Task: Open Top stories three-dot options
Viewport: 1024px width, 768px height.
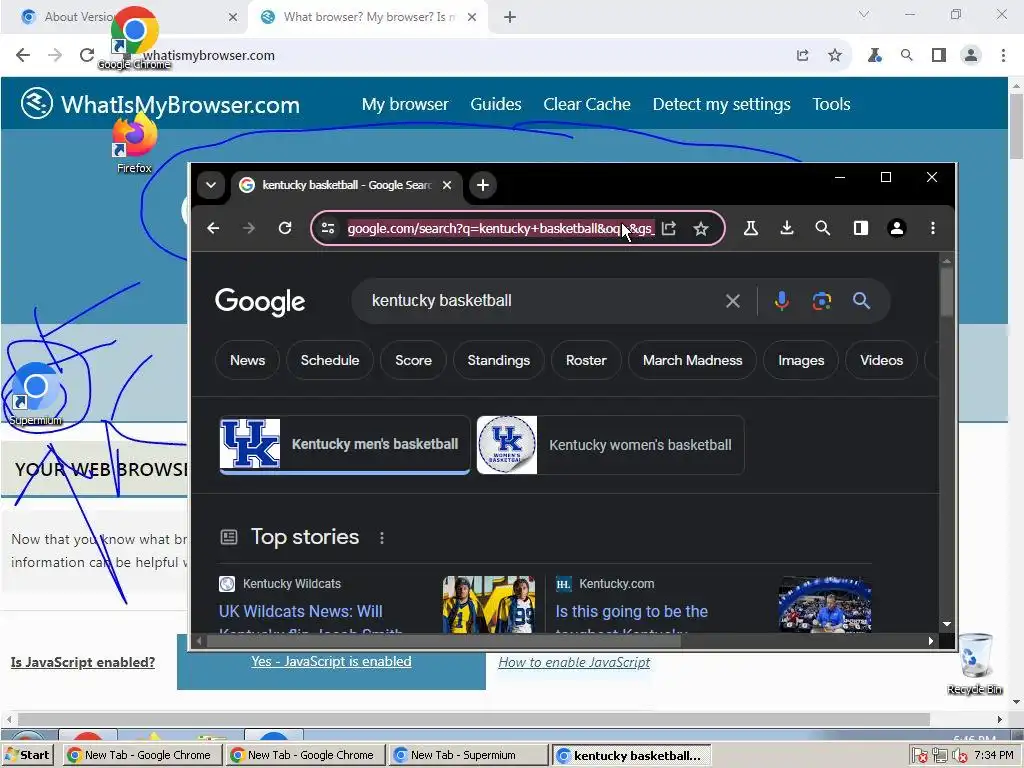Action: (382, 537)
